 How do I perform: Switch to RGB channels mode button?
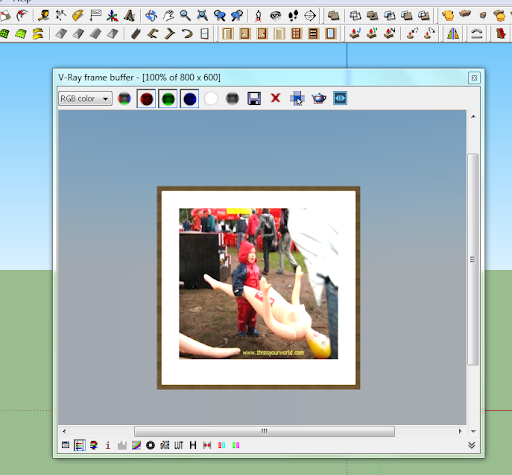[x=125, y=99]
